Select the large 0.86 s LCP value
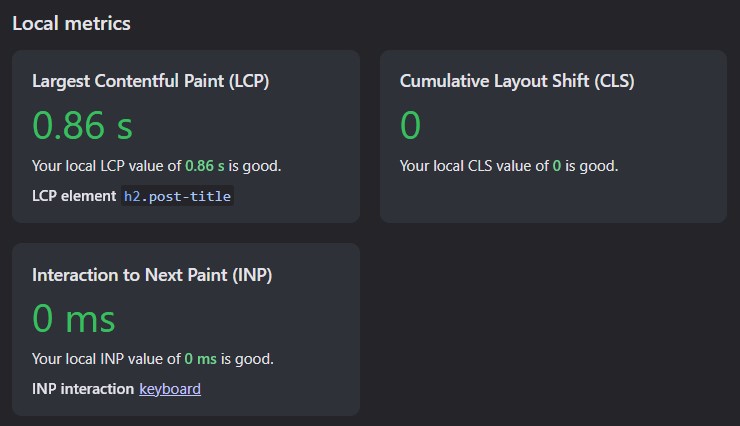This screenshot has height=426, width=740. pyautogui.click(x=83, y=125)
